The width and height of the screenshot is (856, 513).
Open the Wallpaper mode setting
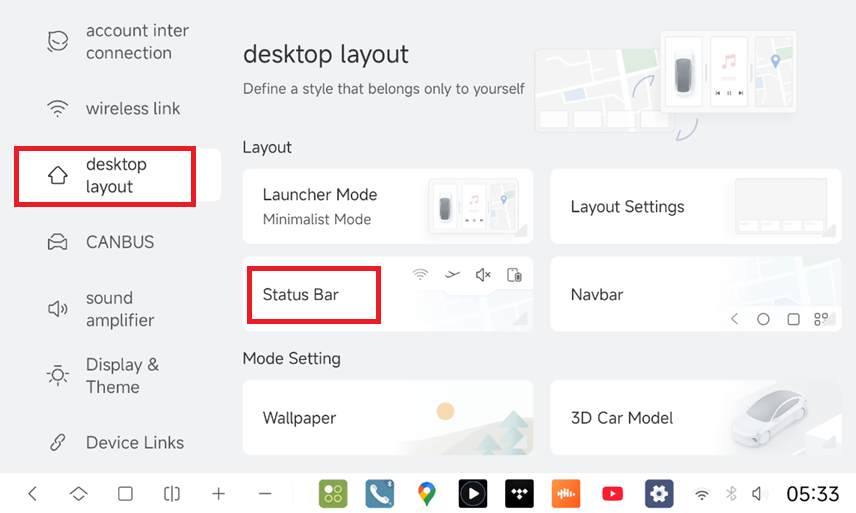click(x=387, y=418)
